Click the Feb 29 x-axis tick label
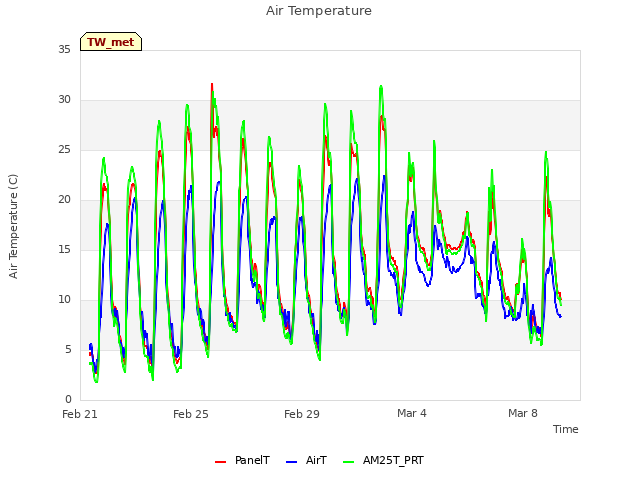This screenshot has height=480, width=640. click(302, 414)
